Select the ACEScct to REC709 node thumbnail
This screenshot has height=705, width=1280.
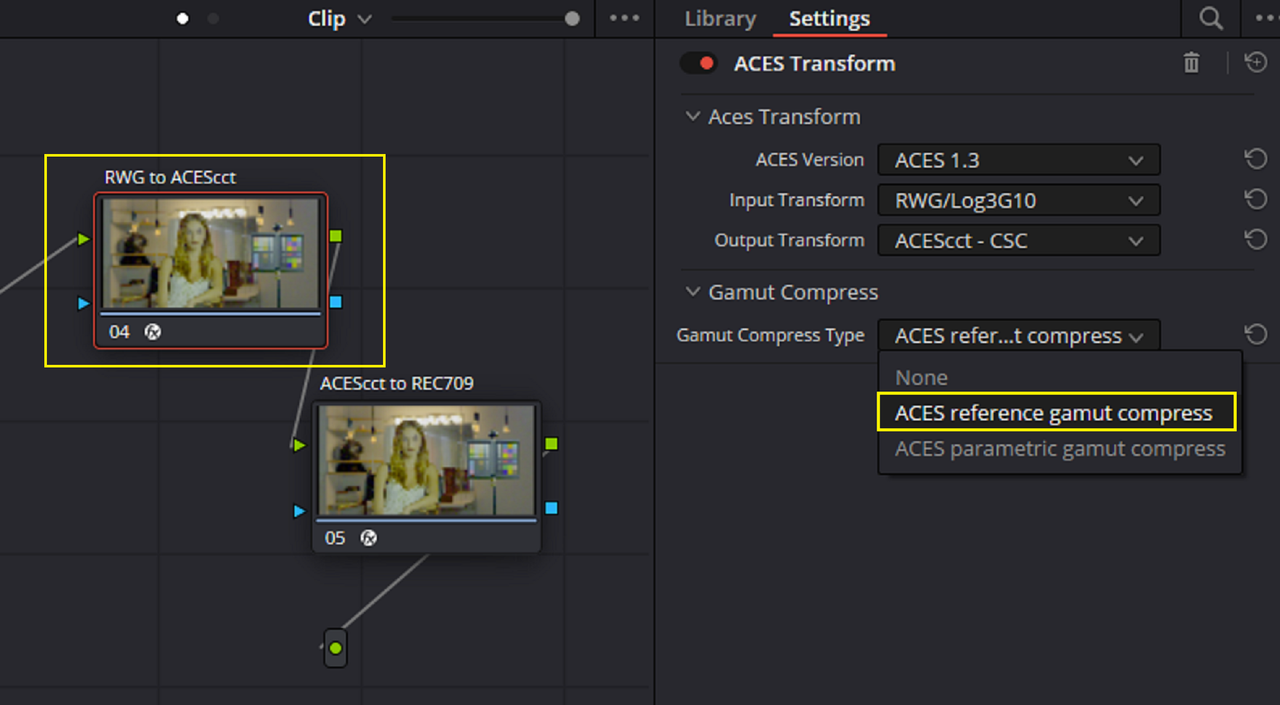point(427,460)
